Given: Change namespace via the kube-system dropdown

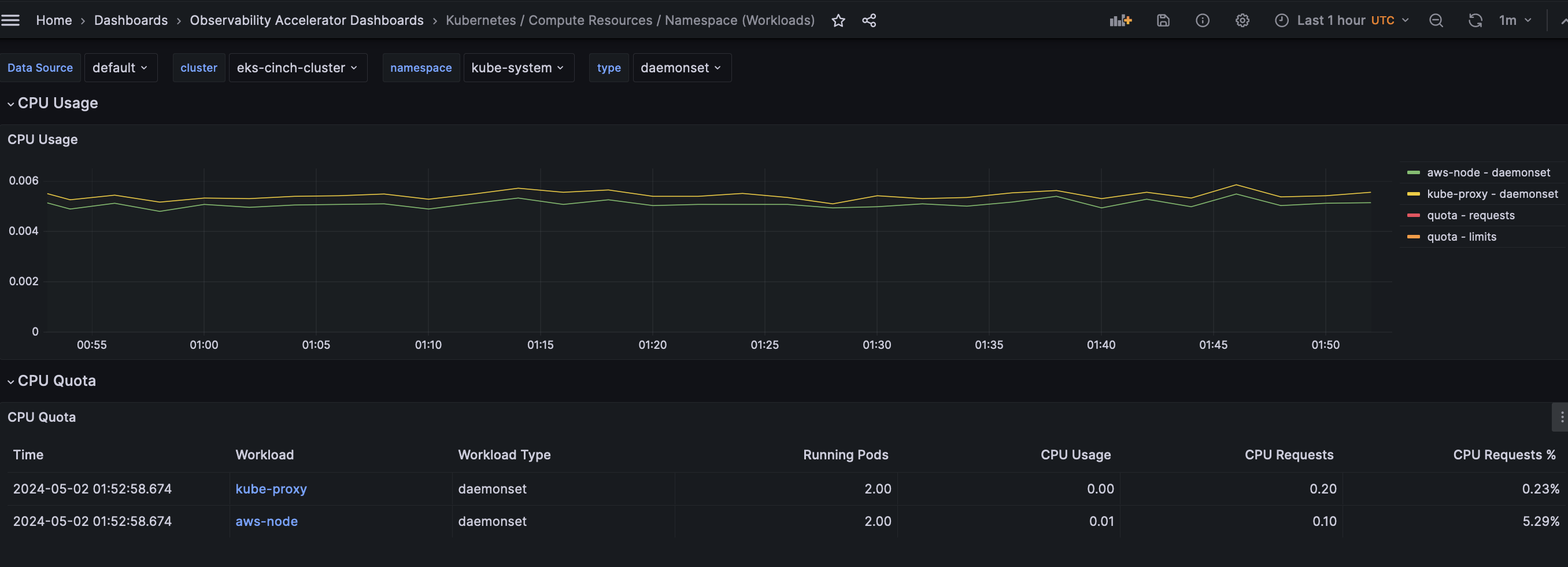Looking at the screenshot, I should (x=519, y=68).
